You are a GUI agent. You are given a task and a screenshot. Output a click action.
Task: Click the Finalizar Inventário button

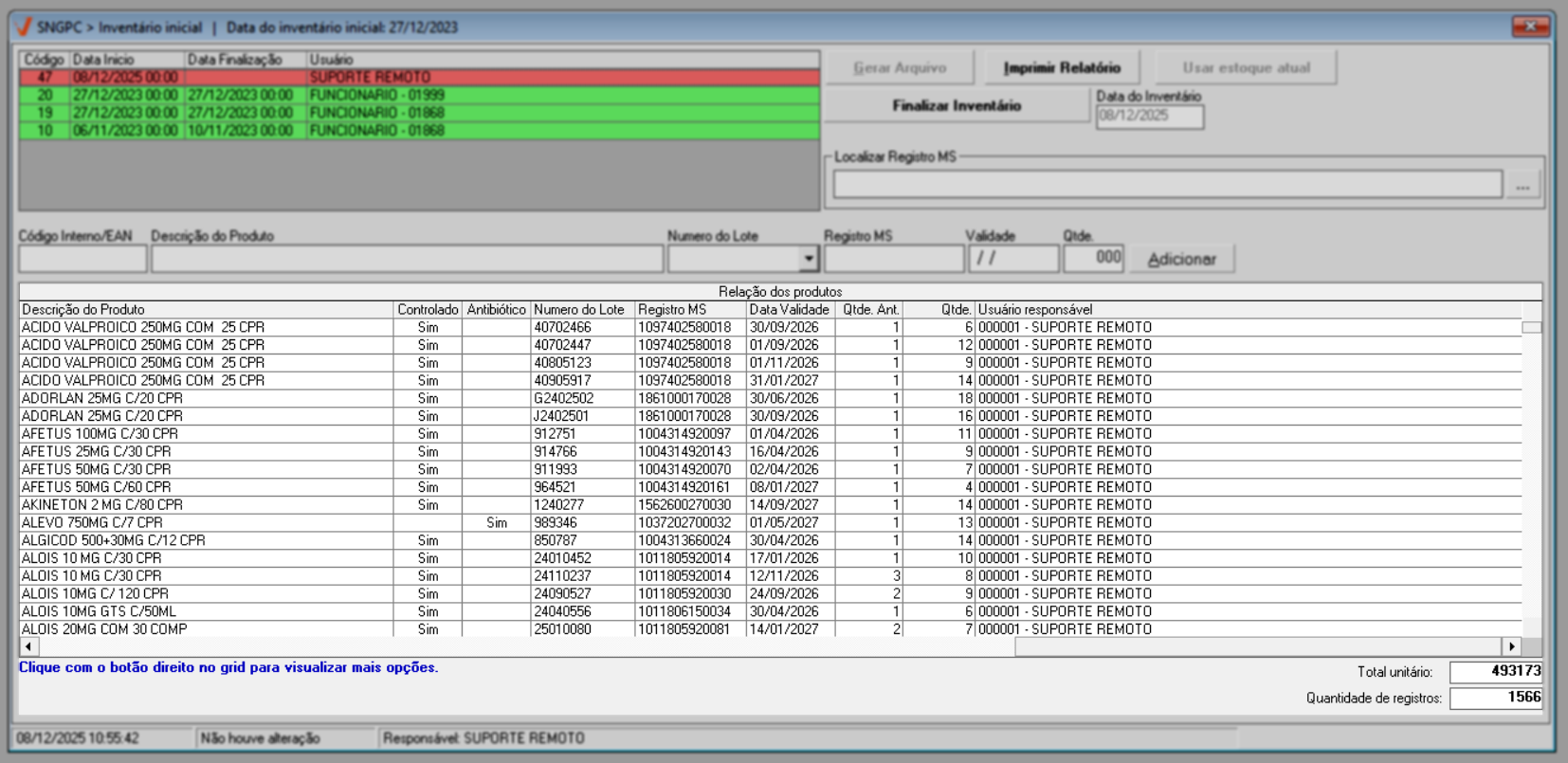(957, 105)
